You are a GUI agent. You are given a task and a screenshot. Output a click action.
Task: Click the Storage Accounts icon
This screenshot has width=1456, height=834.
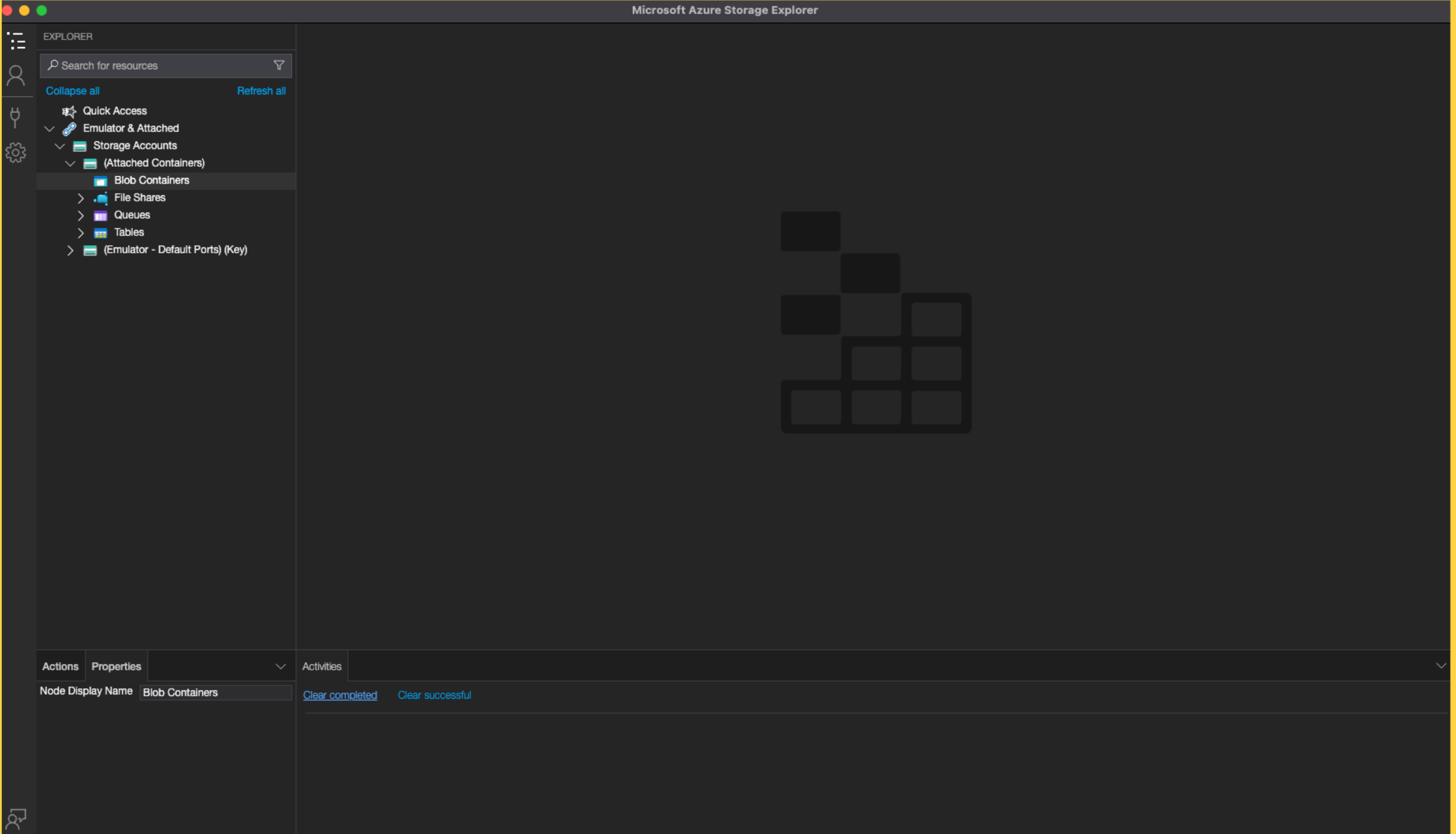tap(80, 146)
